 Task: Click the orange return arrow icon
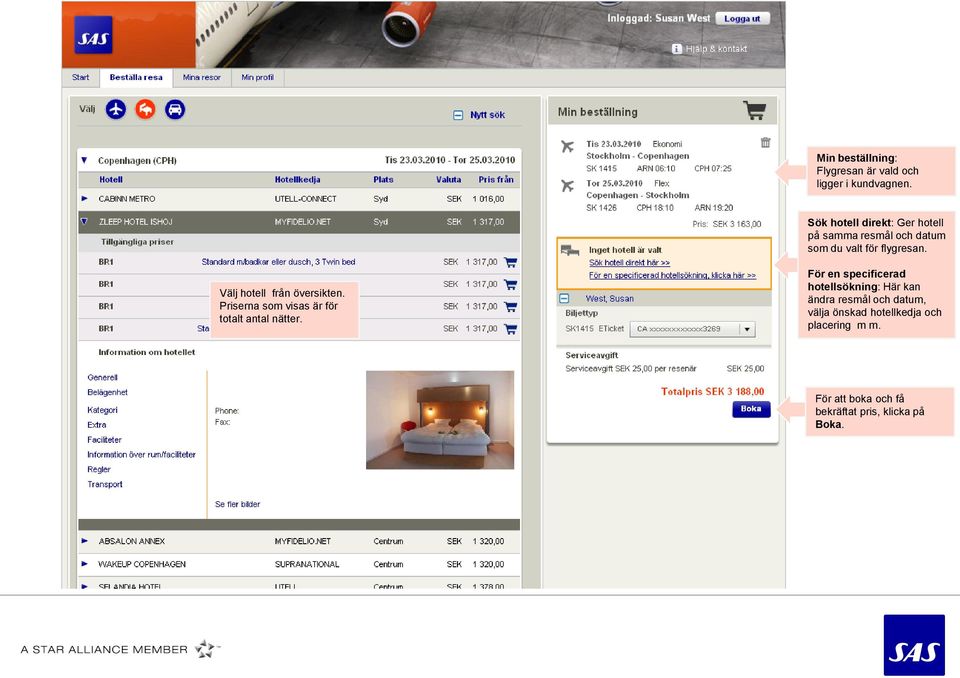tap(145, 110)
